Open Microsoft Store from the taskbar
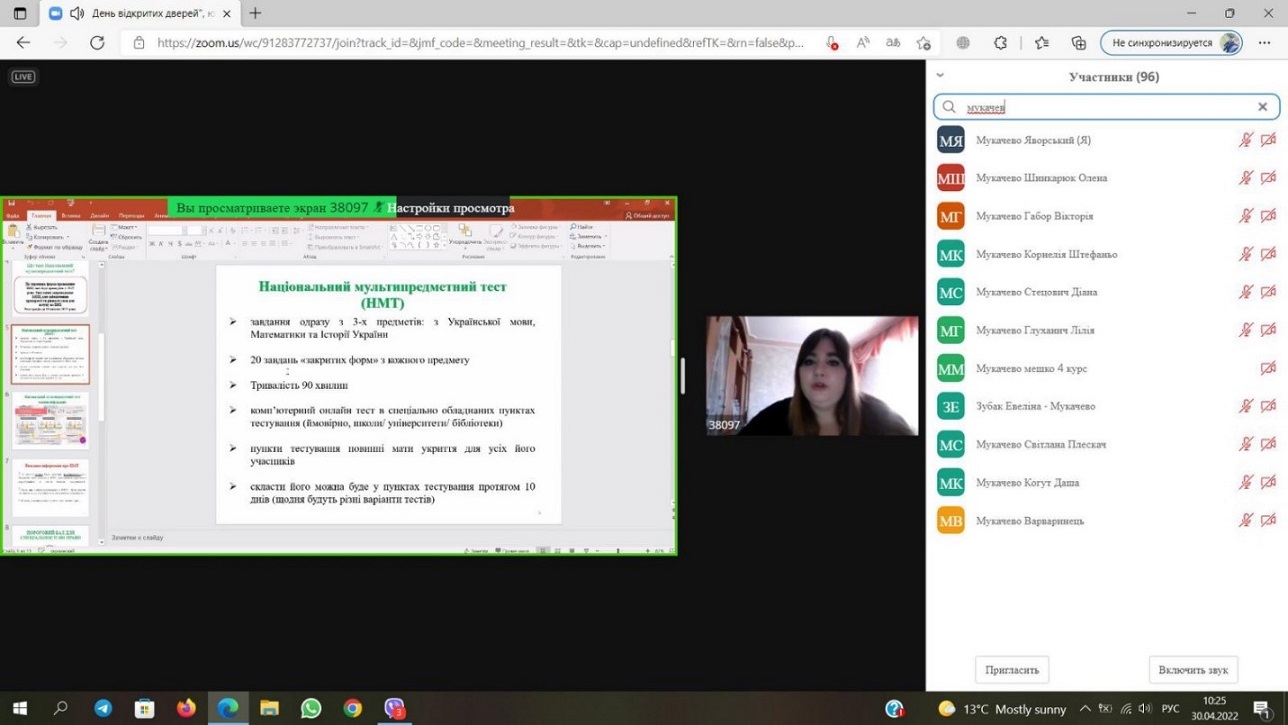Image resolution: width=1288 pixels, height=725 pixels. tap(145, 709)
